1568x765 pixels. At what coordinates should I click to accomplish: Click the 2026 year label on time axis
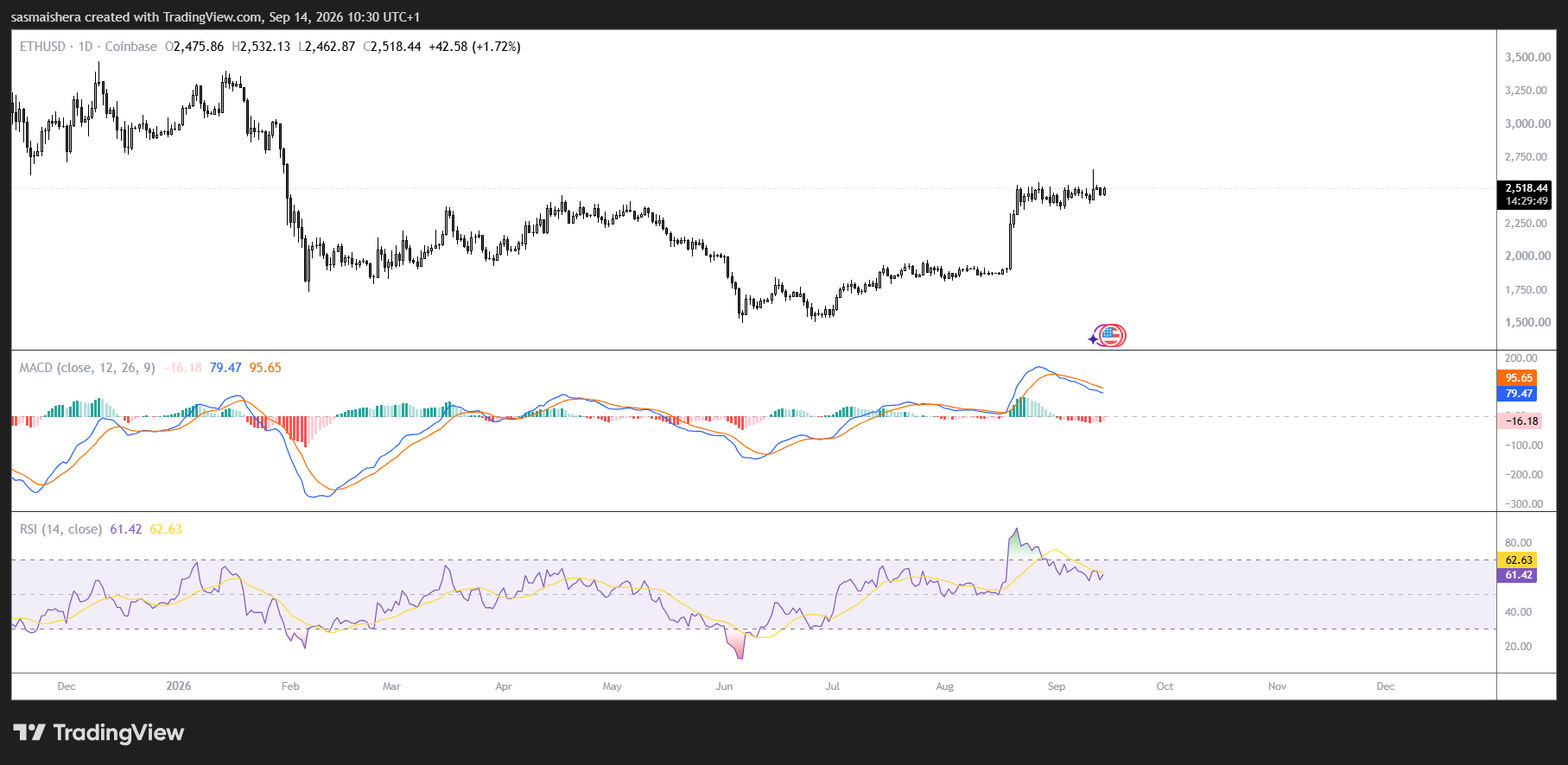pyautogui.click(x=178, y=686)
